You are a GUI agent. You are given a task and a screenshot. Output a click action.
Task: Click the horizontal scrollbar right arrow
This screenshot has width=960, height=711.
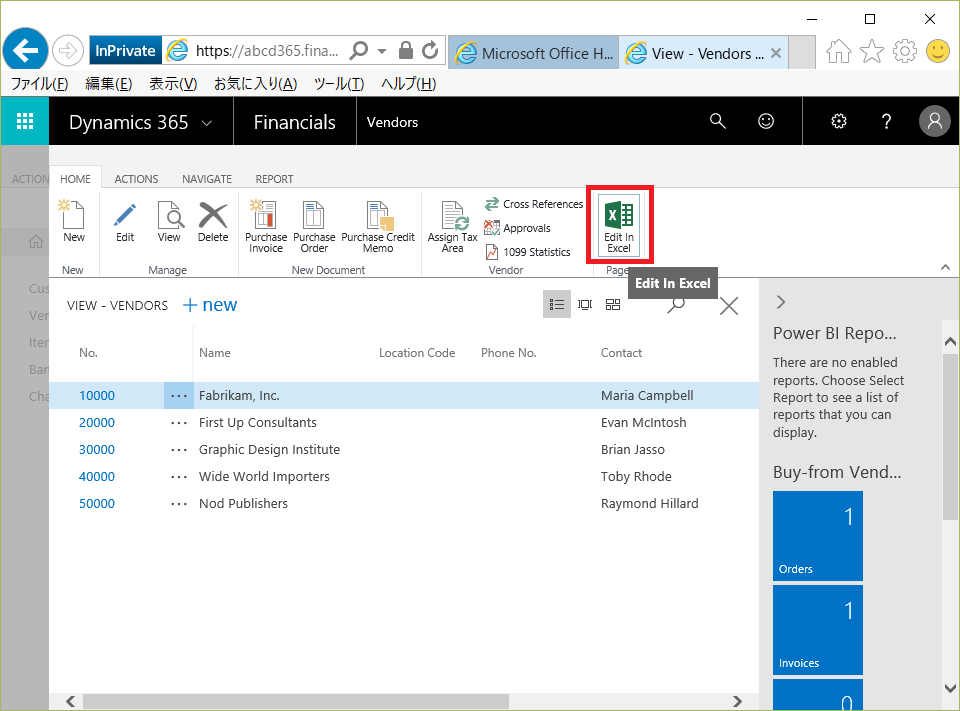(x=737, y=701)
